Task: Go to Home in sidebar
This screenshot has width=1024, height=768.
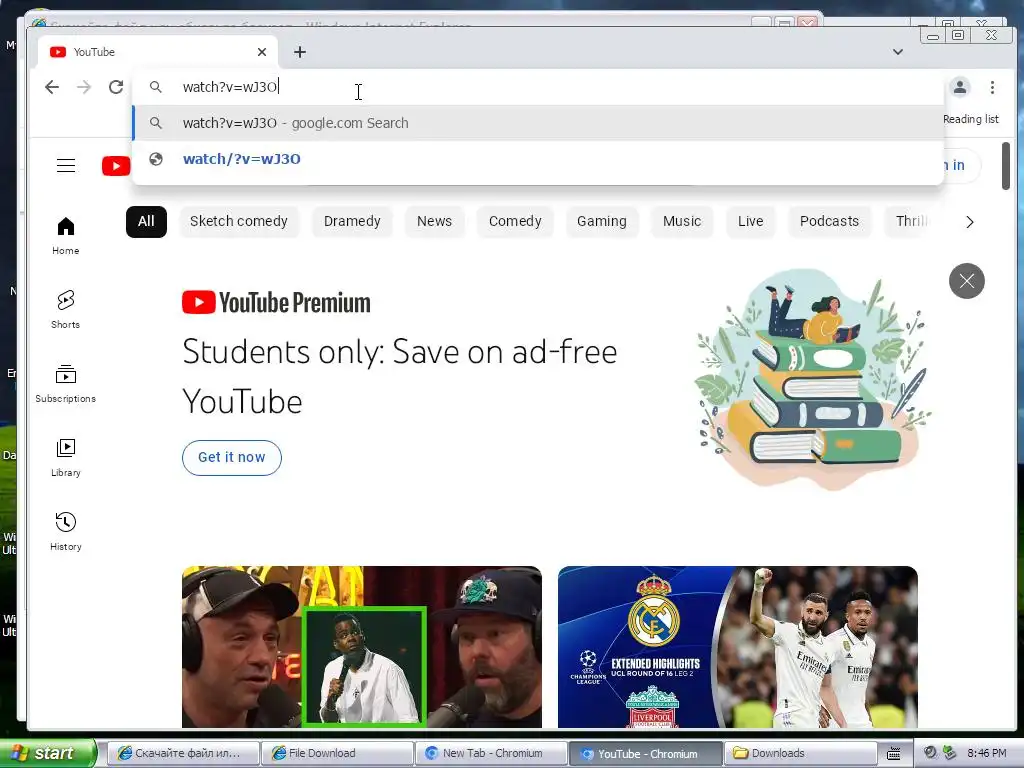Action: point(66,236)
